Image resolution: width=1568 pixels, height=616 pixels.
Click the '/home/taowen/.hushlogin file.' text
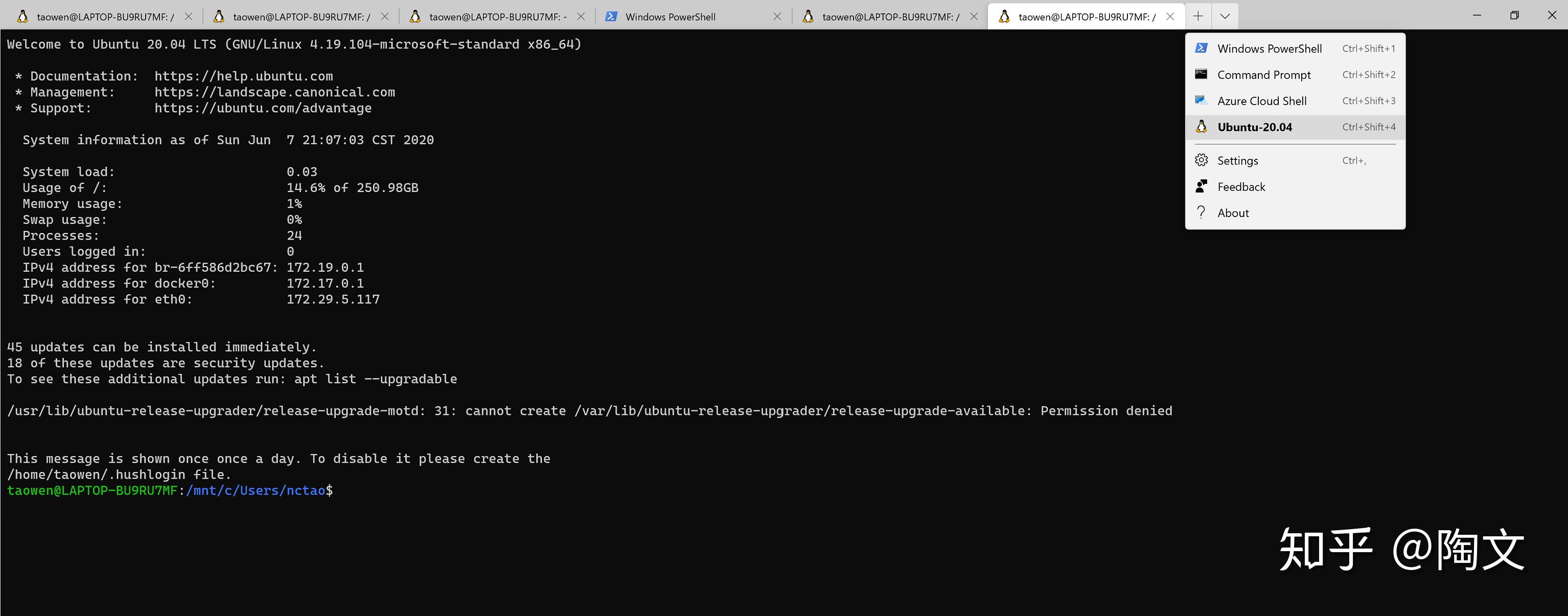[x=119, y=475]
